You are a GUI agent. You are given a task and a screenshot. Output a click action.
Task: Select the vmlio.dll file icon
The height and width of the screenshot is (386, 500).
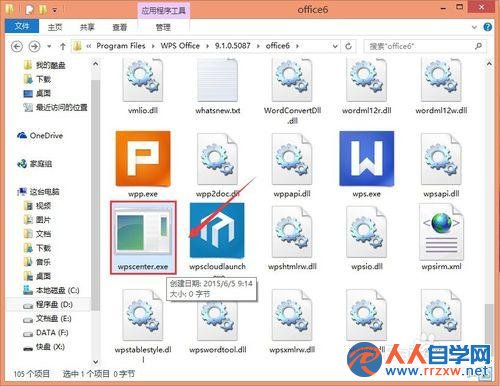point(143,80)
